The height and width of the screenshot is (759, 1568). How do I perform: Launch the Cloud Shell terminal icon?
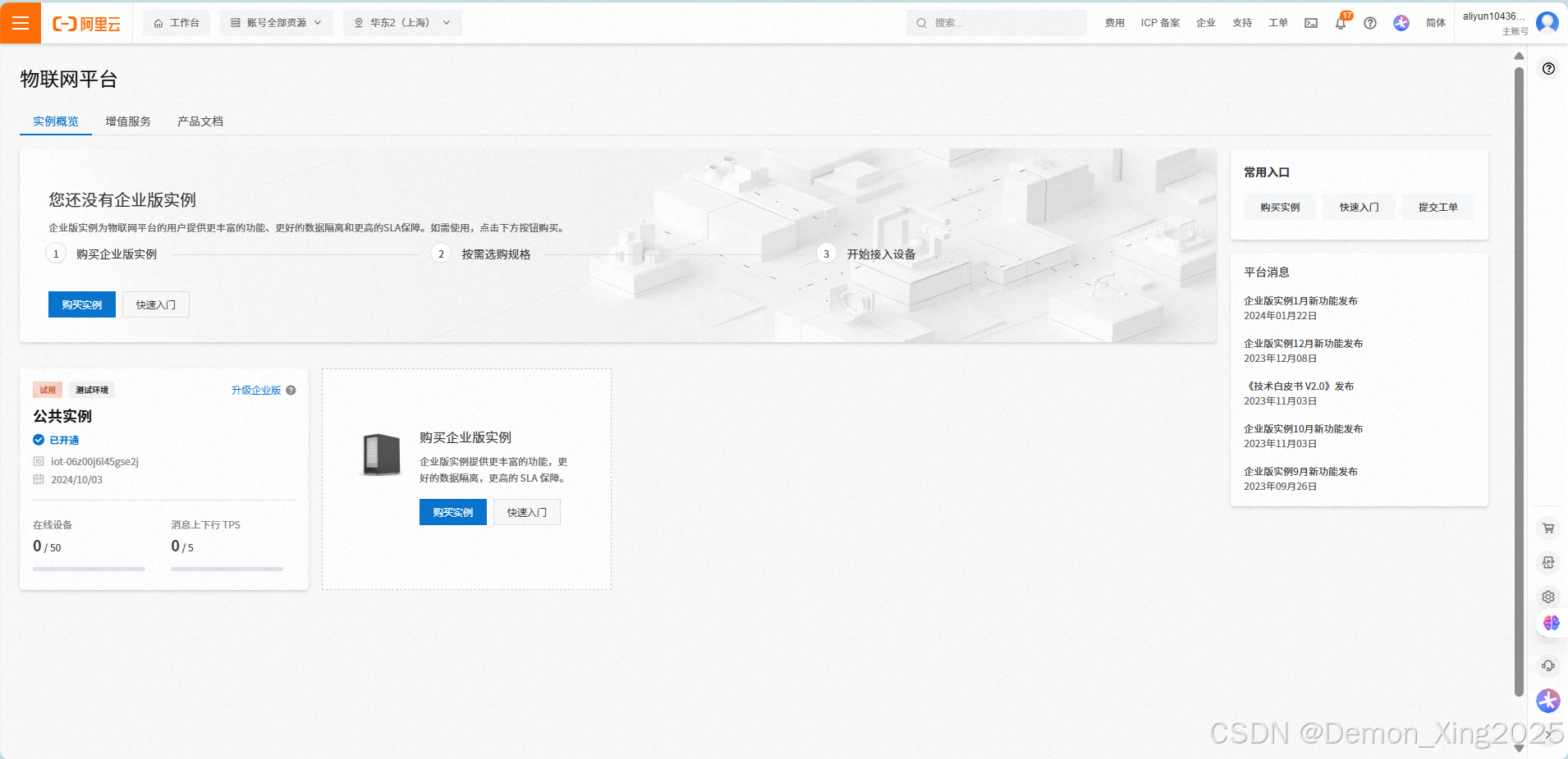point(1311,23)
